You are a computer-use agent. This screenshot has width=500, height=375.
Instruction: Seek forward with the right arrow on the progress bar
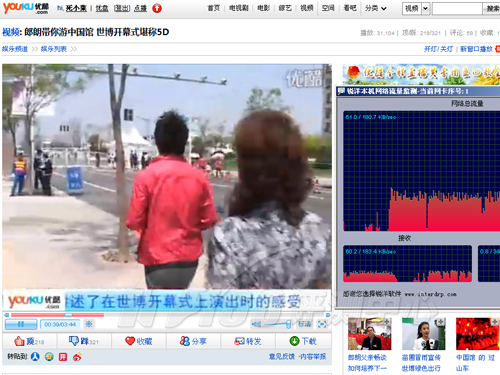click(x=328, y=315)
